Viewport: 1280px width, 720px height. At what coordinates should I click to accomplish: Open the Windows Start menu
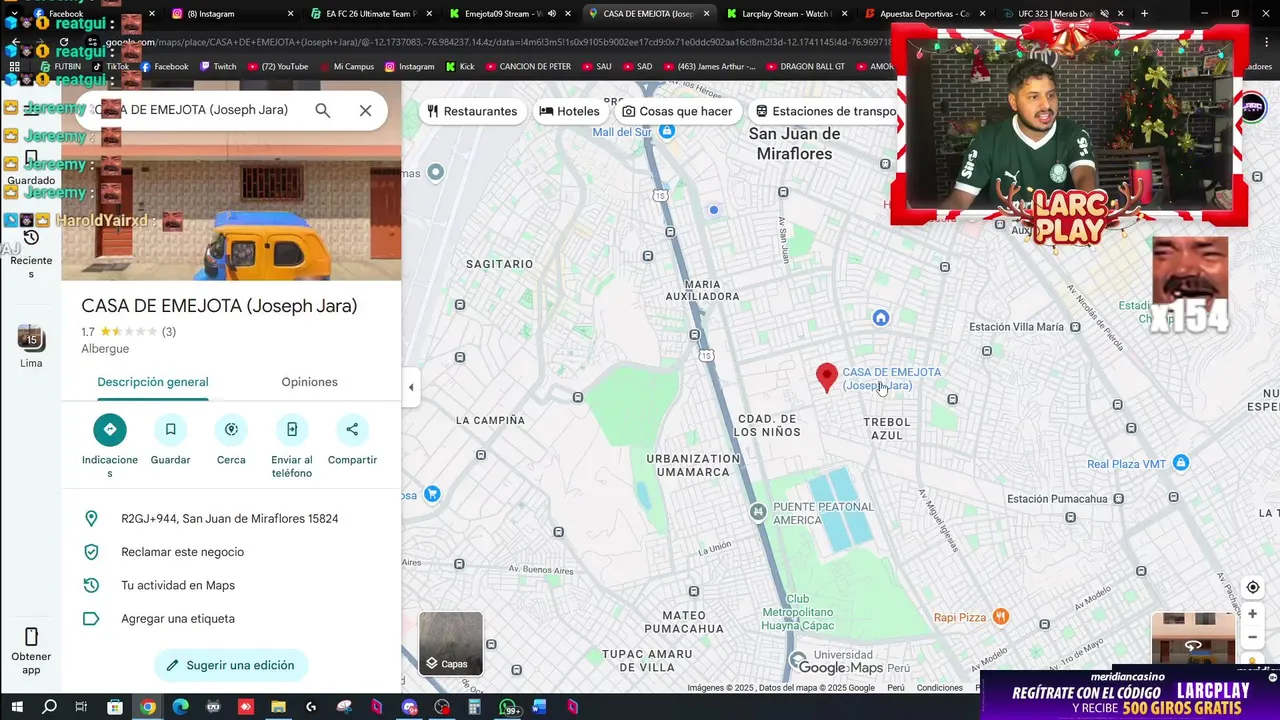17,707
